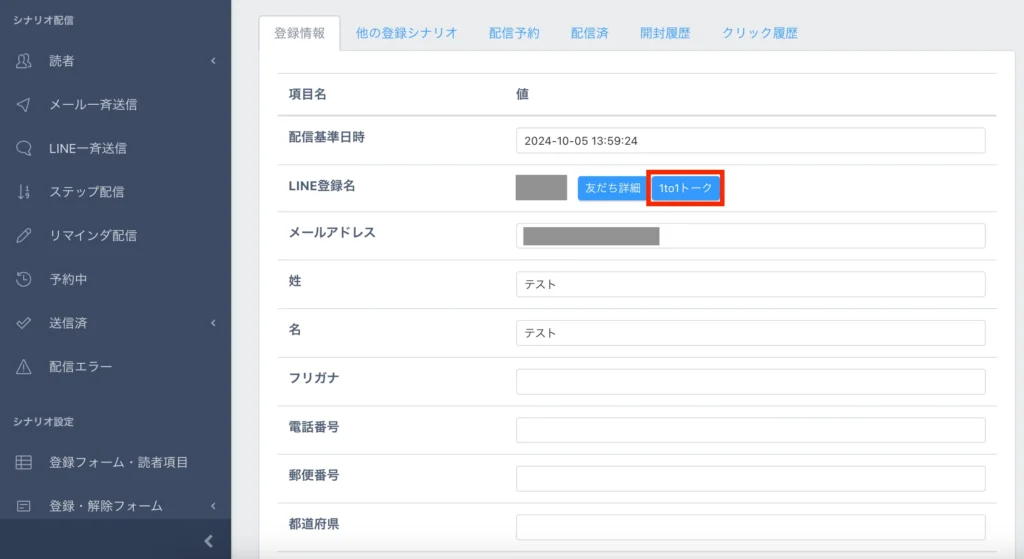
Task: Switch to 配信予約 tab
Action: point(514,33)
